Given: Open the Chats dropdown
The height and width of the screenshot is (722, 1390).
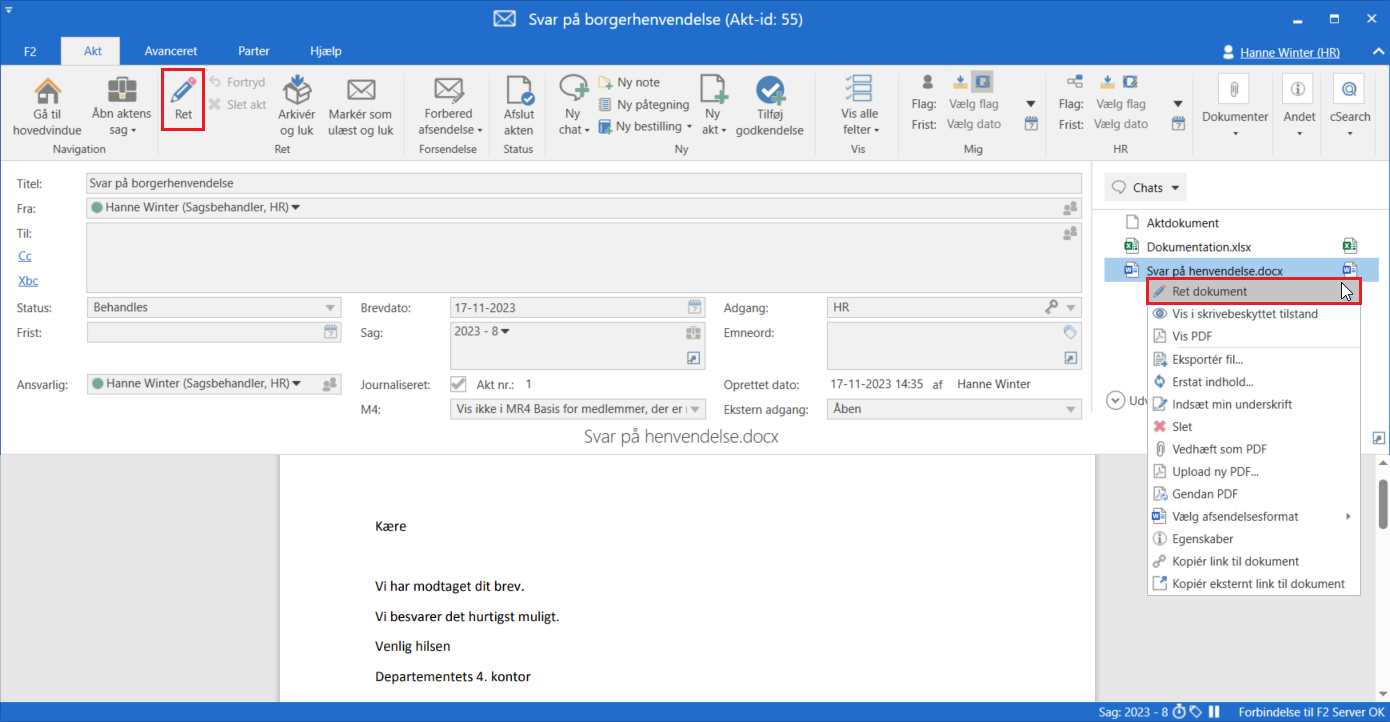Looking at the screenshot, I should point(1146,187).
